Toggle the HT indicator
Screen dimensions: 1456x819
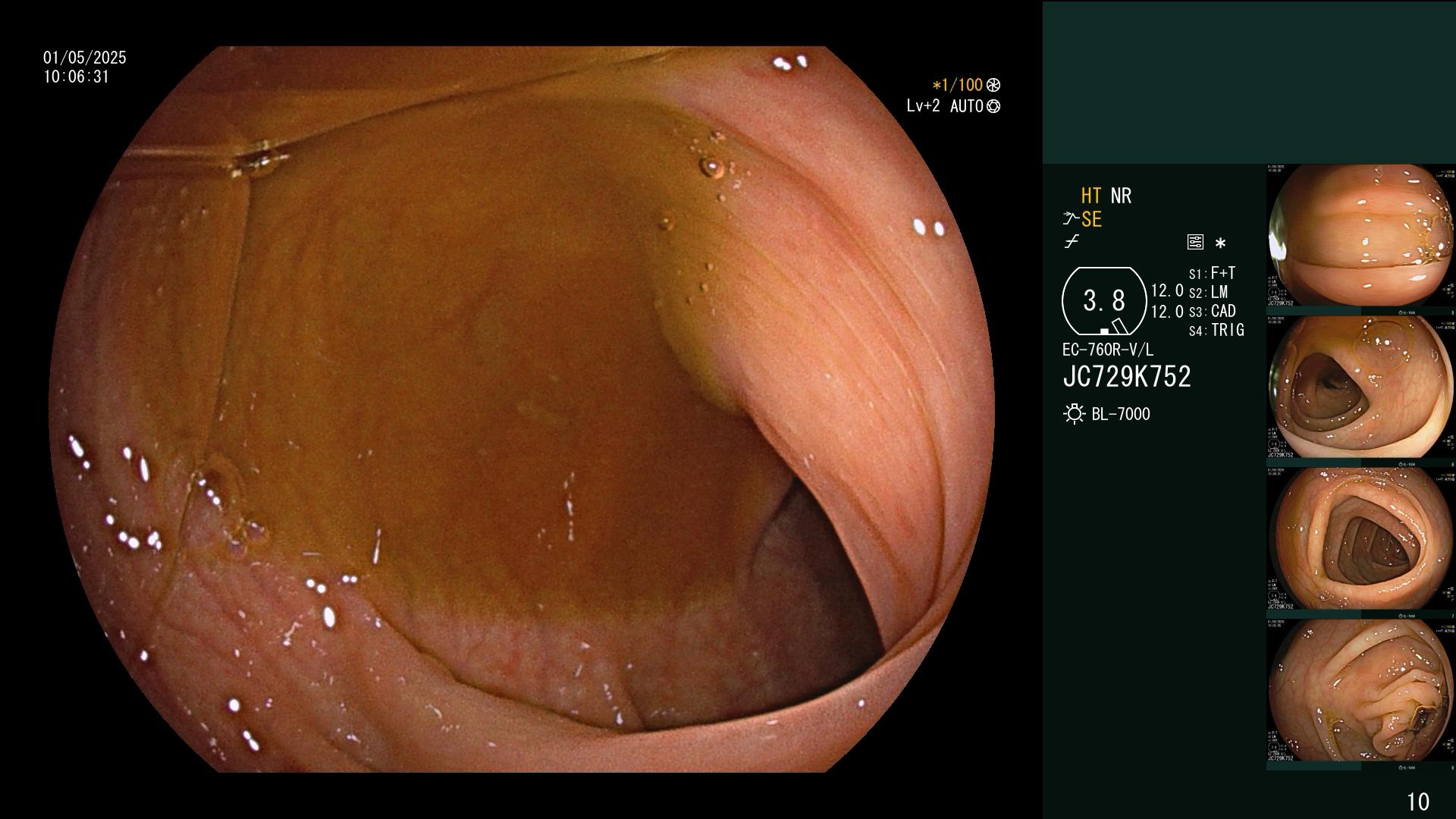1090,196
